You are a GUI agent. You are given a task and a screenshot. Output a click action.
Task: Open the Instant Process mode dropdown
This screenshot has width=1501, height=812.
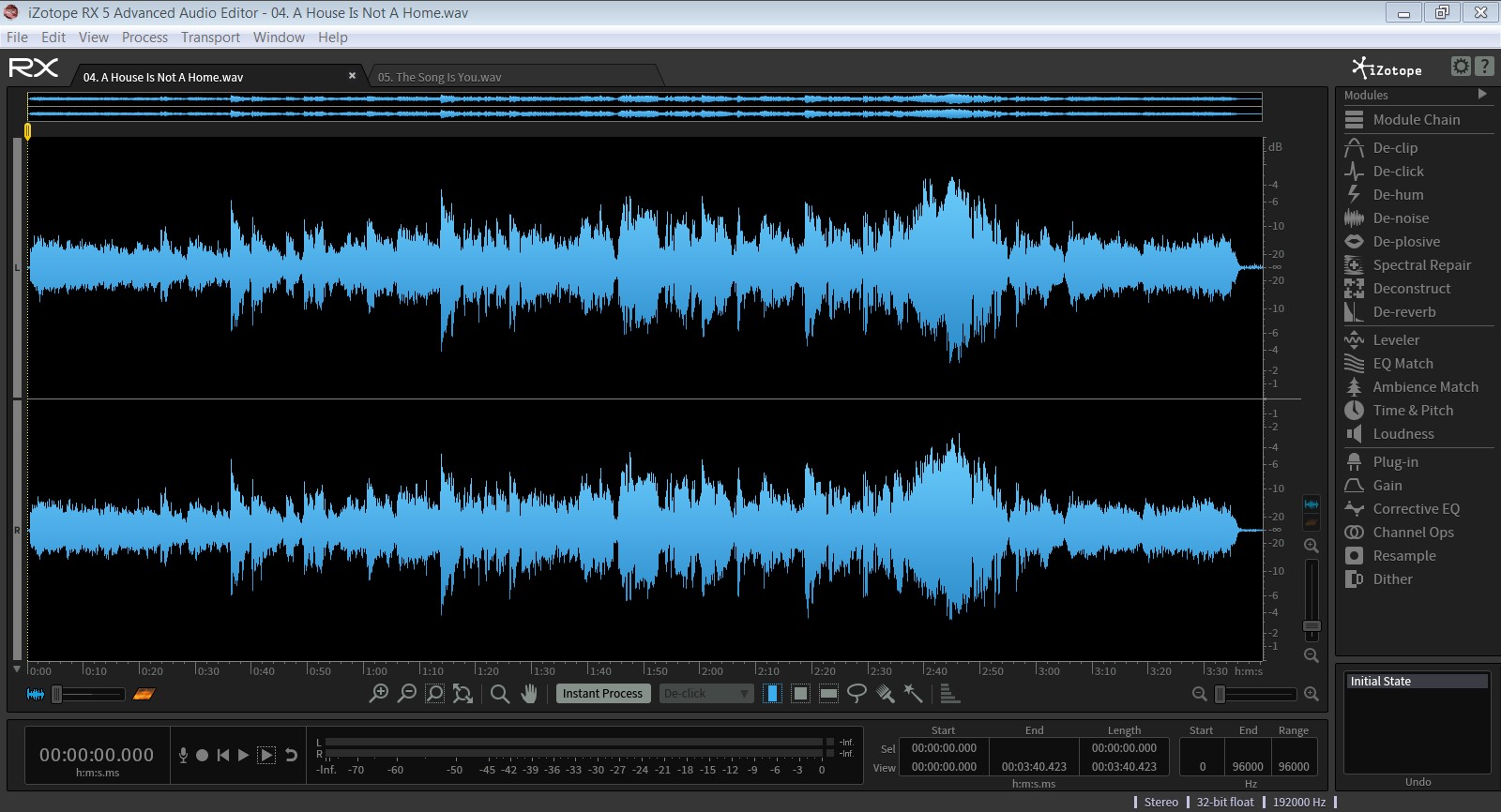[x=706, y=694]
